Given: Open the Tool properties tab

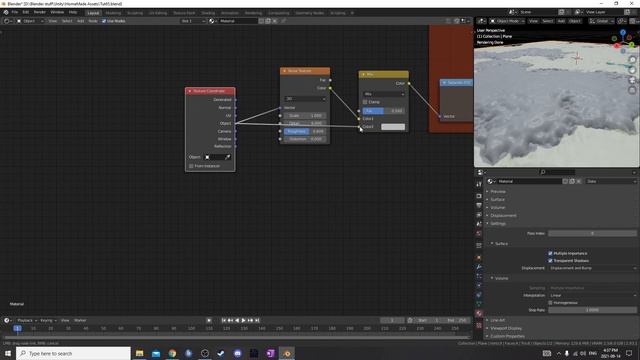Looking at the screenshot, I should 479,184.
